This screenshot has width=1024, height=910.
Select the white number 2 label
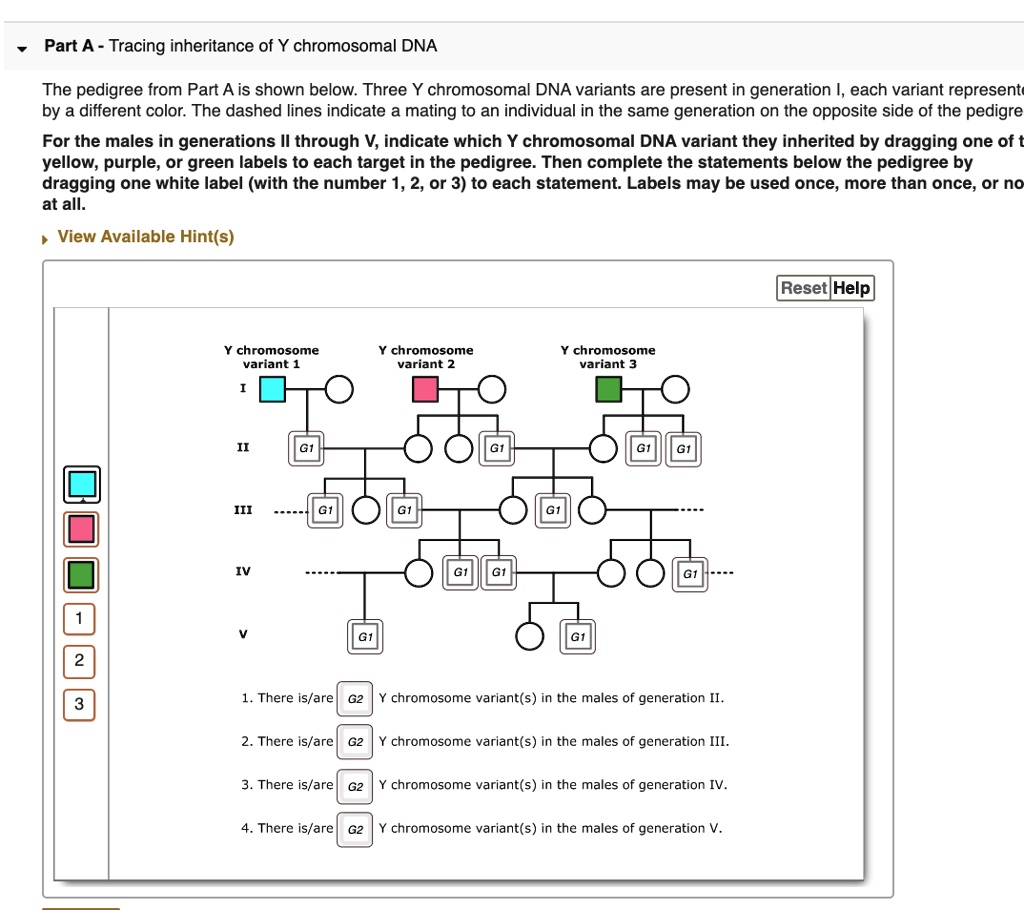pyautogui.click(x=79, y=661)
